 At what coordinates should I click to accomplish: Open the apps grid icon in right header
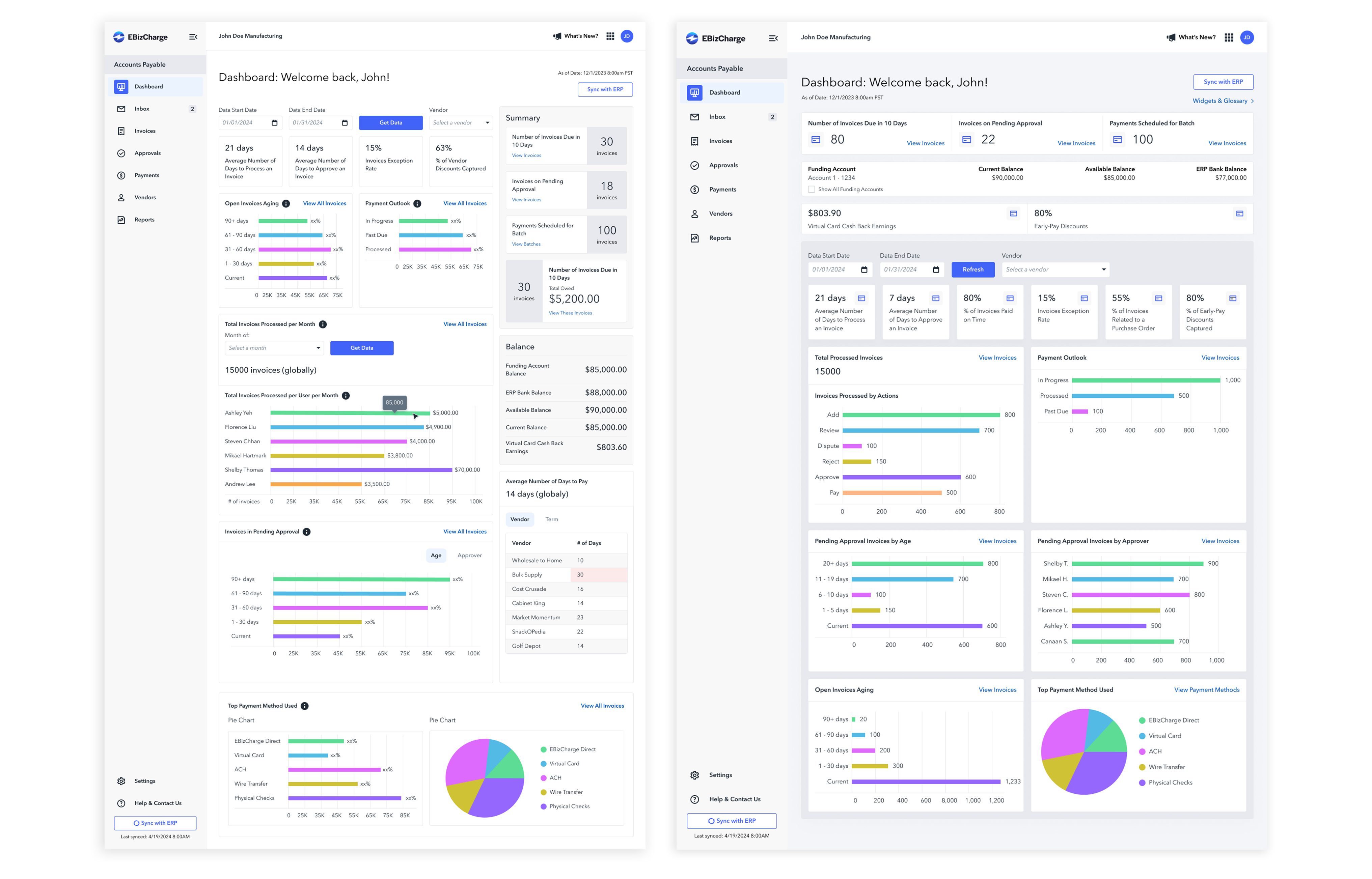pyautogui.click(x=1229, y=38)
